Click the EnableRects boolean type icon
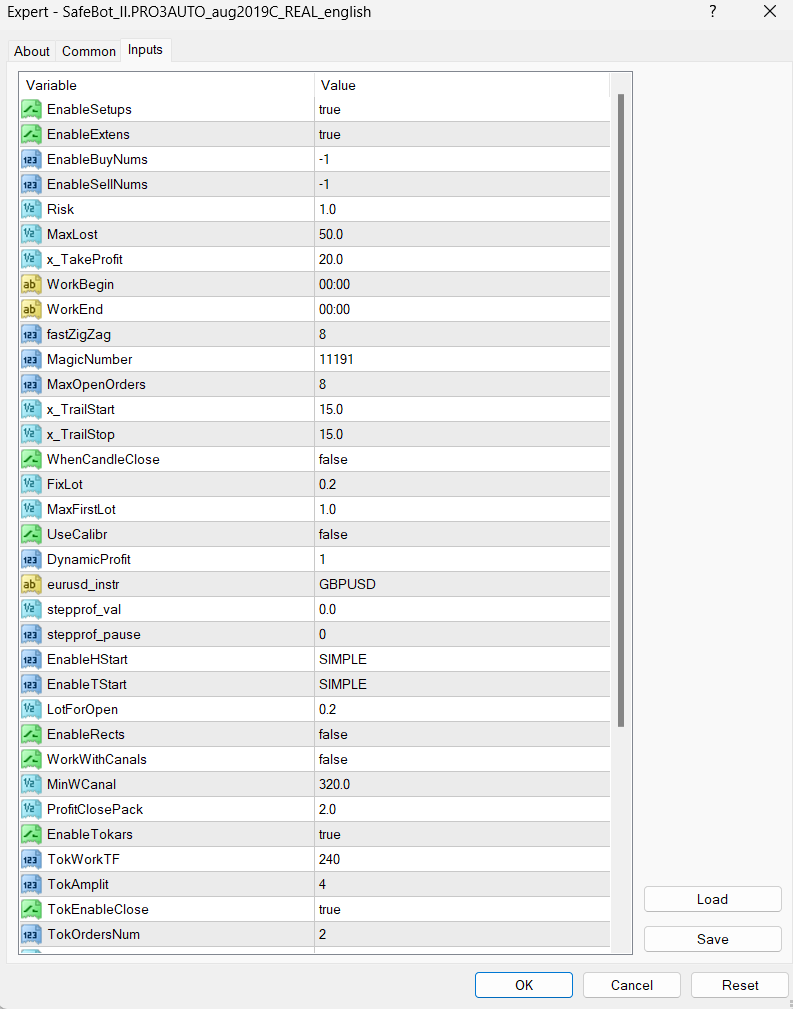The image size is (793, 1009). coord(32,734)
